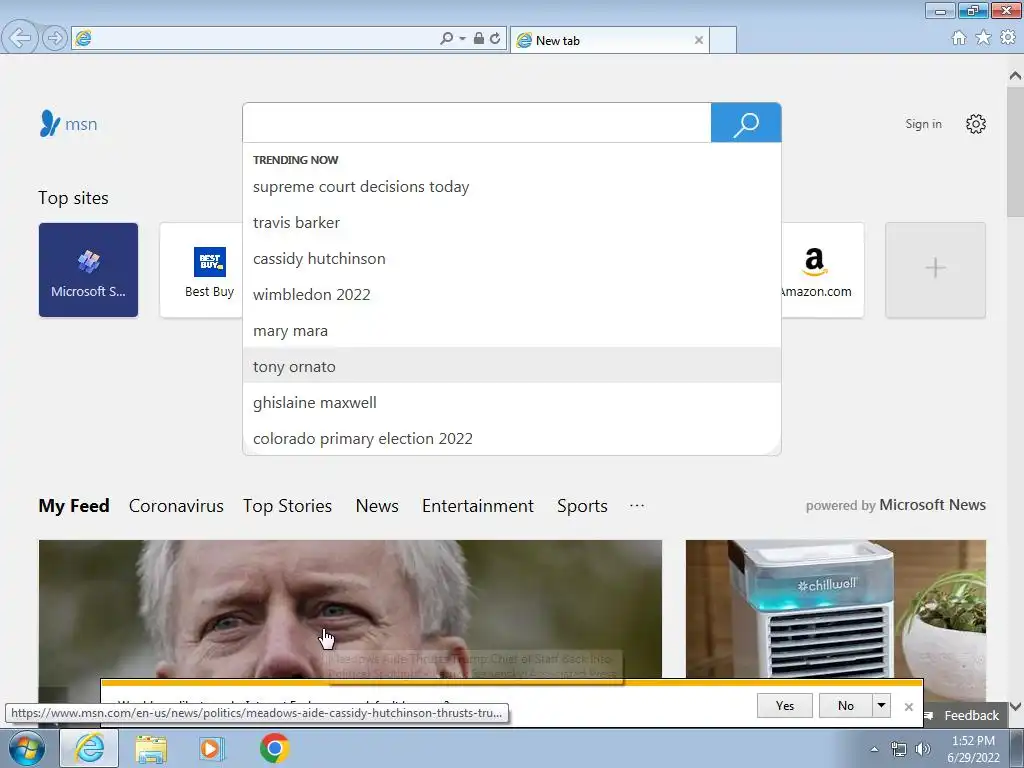Select 'tony ornato' trending suggestion
The height and width of the screenshot is (768, 1024).
click(x=512, y=366)
